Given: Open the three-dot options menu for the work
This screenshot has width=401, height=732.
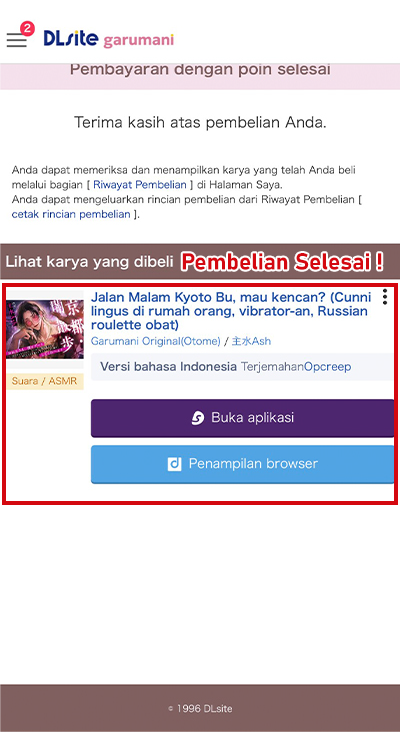Looking at the screenshot, I should click(x=385, y=297).
